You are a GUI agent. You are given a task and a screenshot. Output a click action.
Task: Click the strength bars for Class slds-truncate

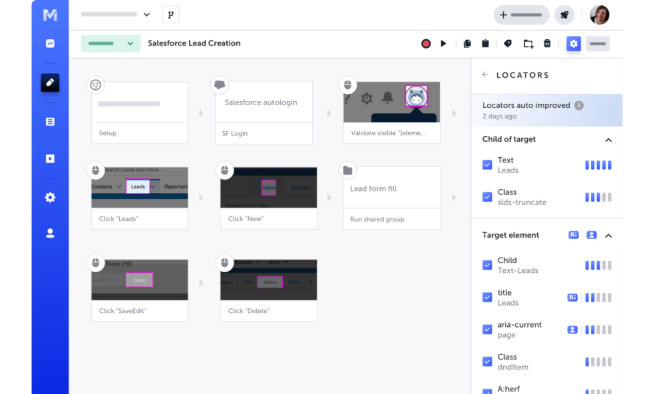[x=598, y=197]
